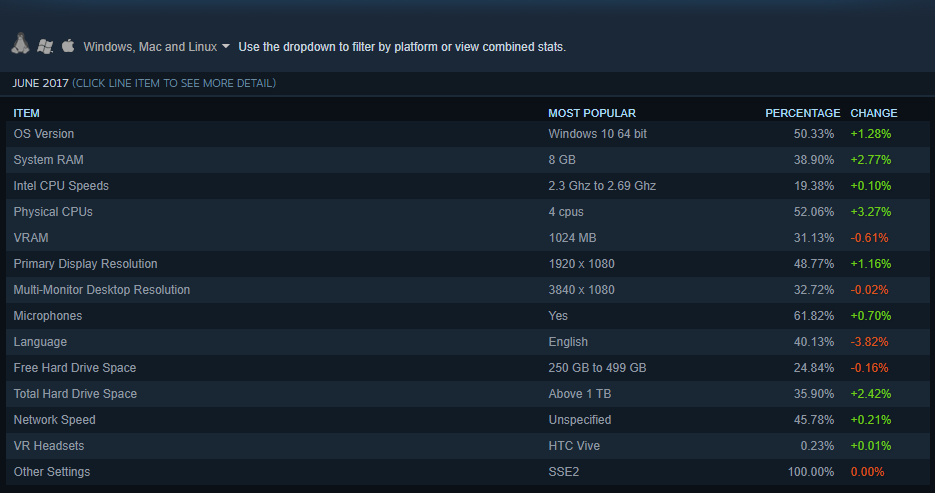Expand the OS Version line item
935x493 pixels.
pyautogui.click(x=44, y=133)
